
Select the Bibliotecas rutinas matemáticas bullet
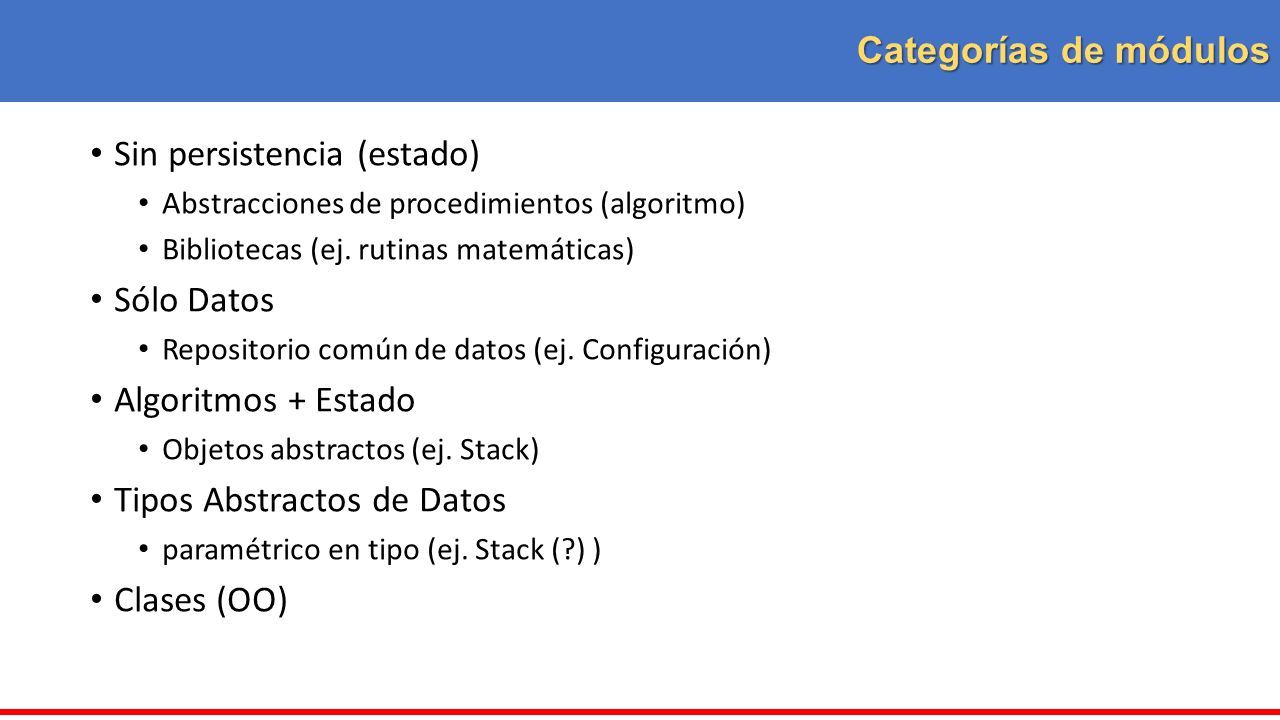point(398,249)
